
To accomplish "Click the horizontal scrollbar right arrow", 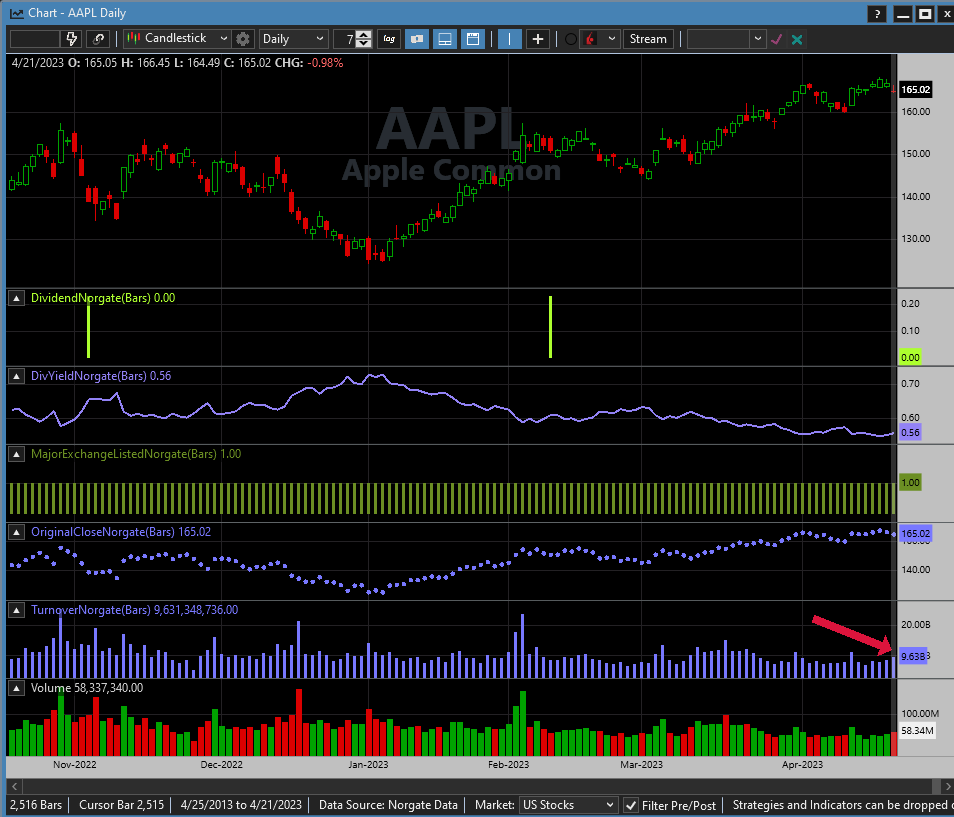I will click(x=947, y=786).
